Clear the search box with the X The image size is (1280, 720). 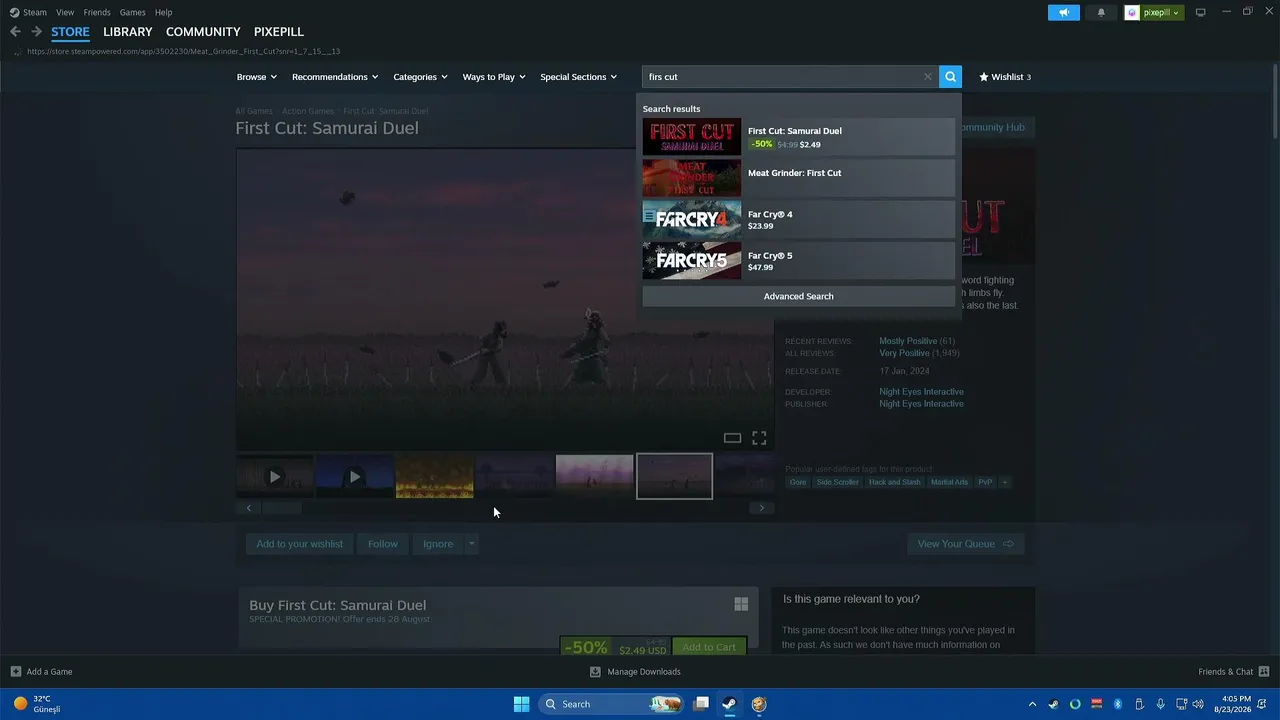(x=928, y=77)
